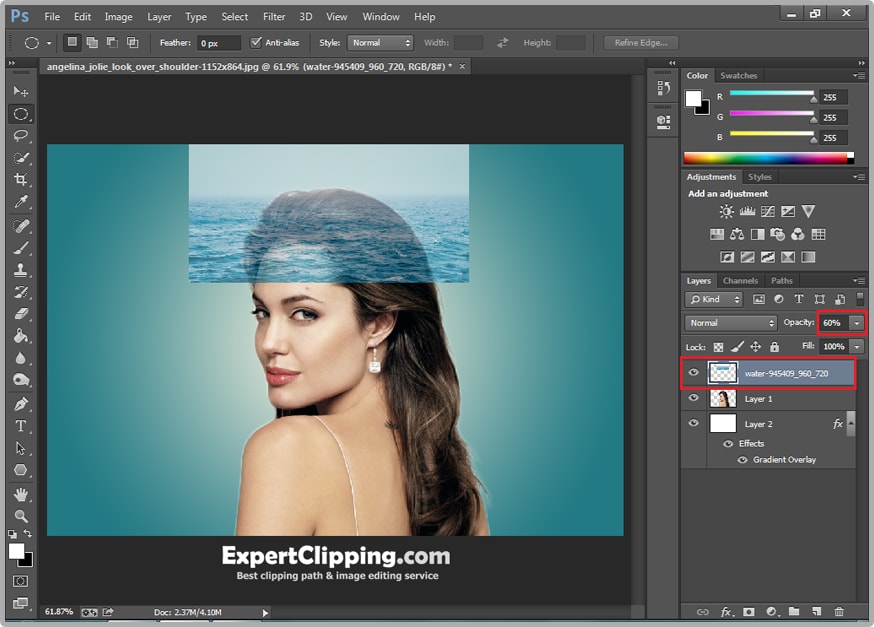Toggle visibility of Layer 1
This screenshot has width=874, height=627.
coord(693,398)
